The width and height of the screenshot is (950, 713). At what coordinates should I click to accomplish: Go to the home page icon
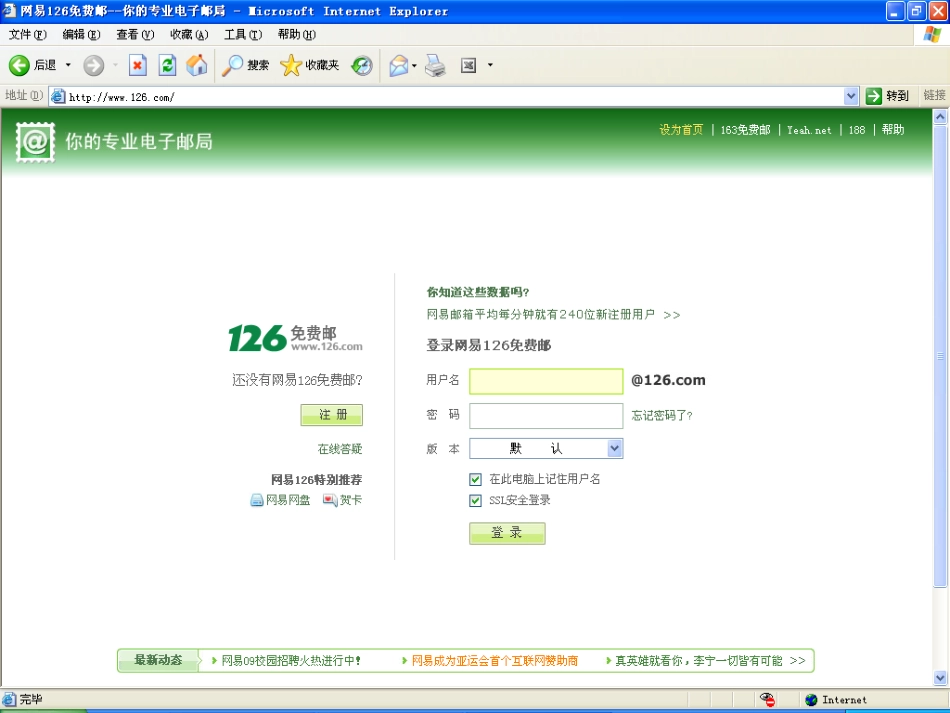[x=196, y=65]
